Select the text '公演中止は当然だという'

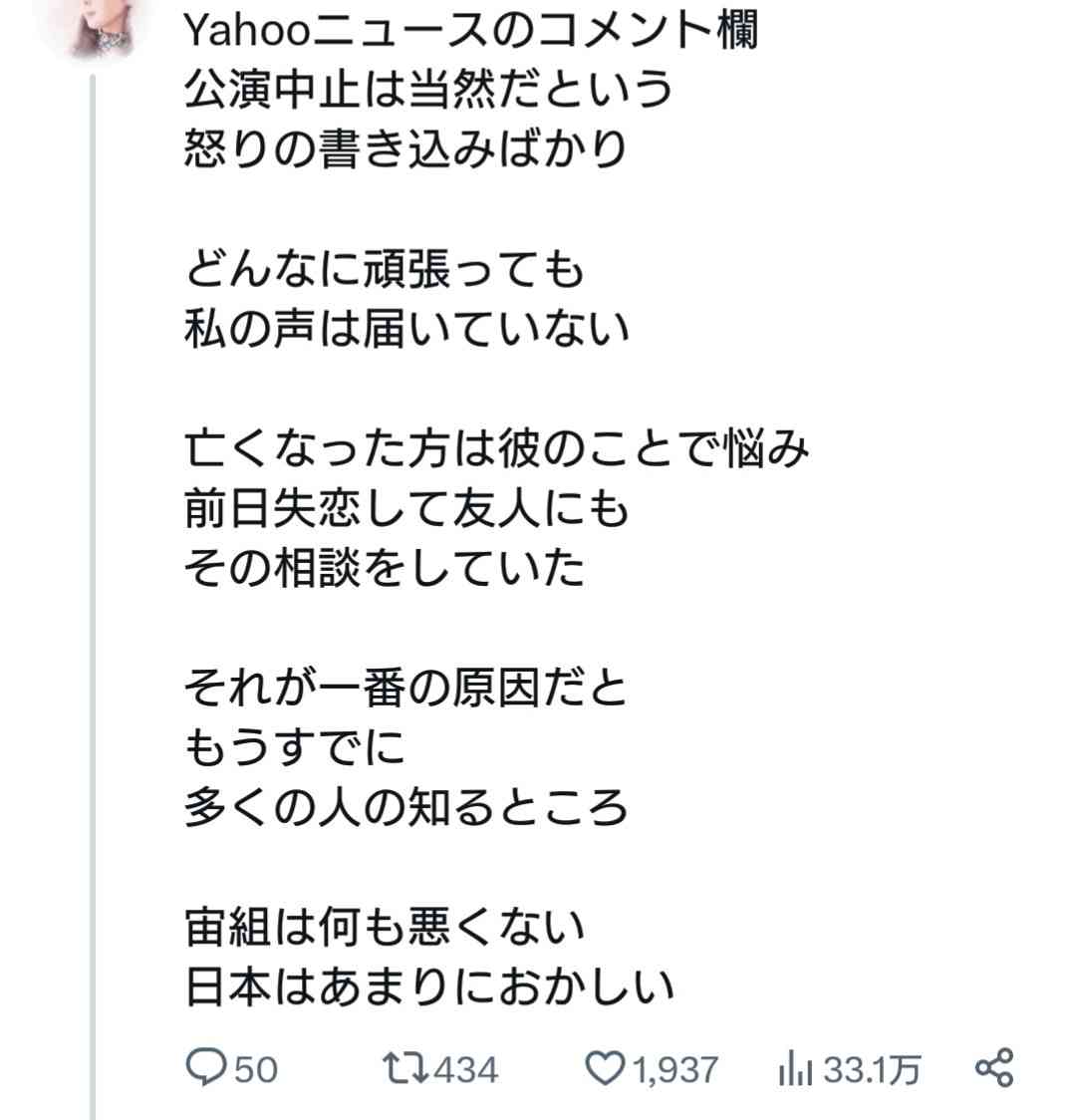(428, 90)
